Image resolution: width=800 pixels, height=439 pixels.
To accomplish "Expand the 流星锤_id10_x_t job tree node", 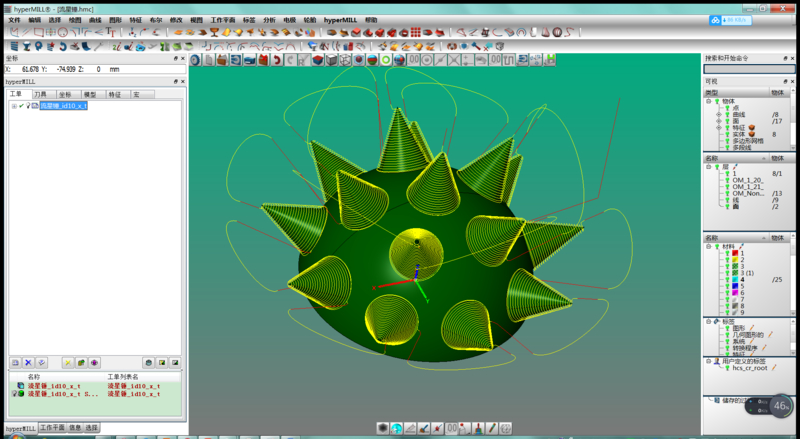I will point(14,106).
